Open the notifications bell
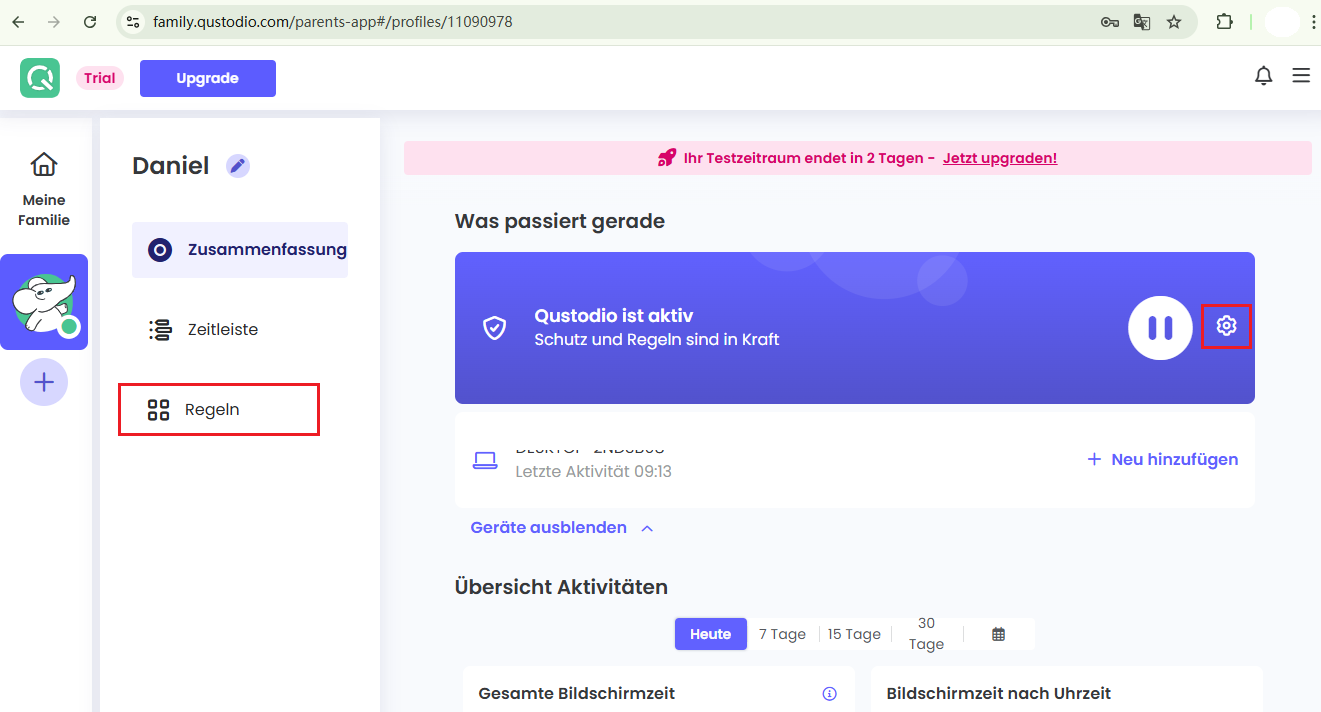 1263,76
